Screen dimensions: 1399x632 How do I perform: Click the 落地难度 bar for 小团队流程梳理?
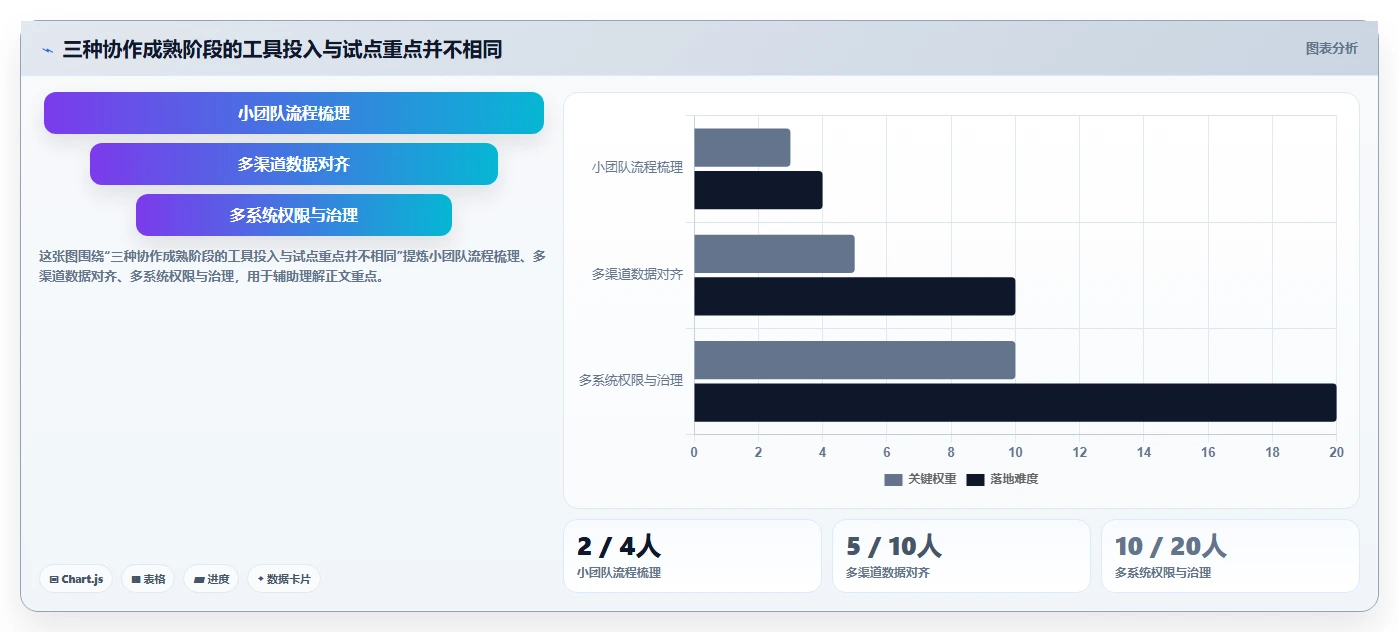(758, 190)
